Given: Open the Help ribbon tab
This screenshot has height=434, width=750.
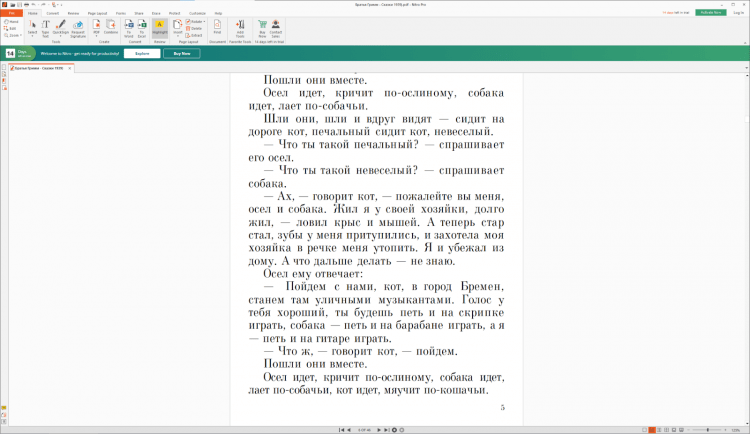Looking at the screenshot, I should 218,13.
